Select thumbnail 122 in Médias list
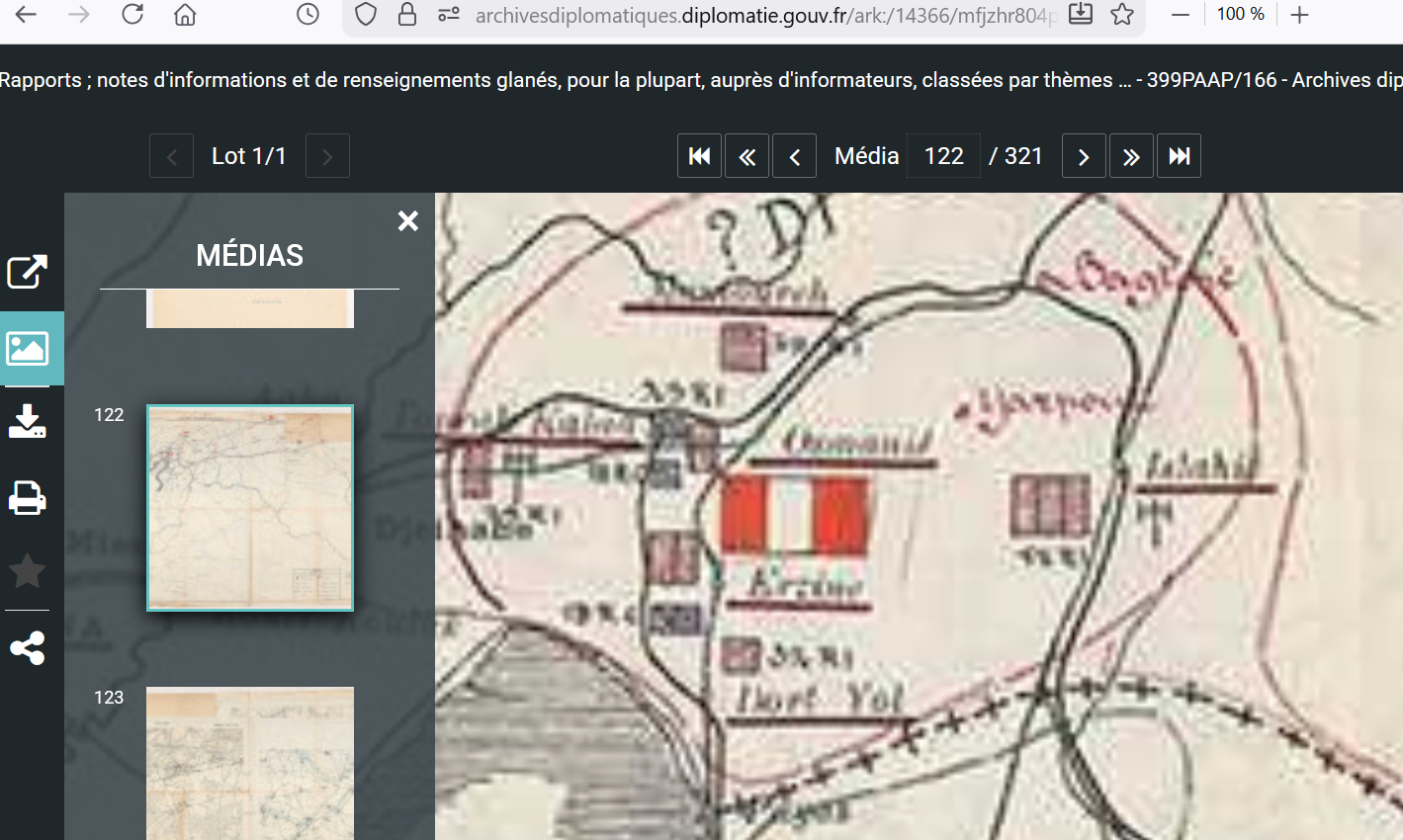This screenshot has height=840, width=1403. point(250,507)
